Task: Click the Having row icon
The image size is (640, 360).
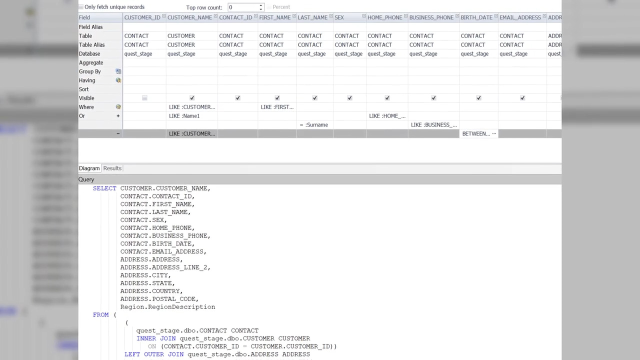Action: [x=118, y=80]
